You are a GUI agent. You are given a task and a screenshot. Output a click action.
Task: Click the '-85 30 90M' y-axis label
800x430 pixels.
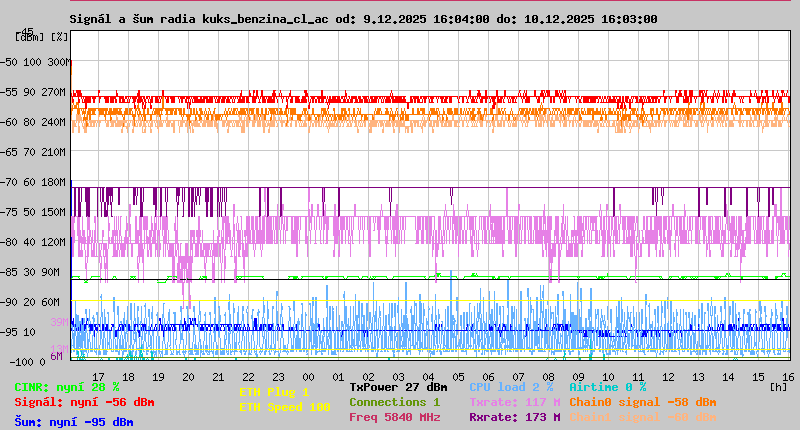click(x=30, y=272)
